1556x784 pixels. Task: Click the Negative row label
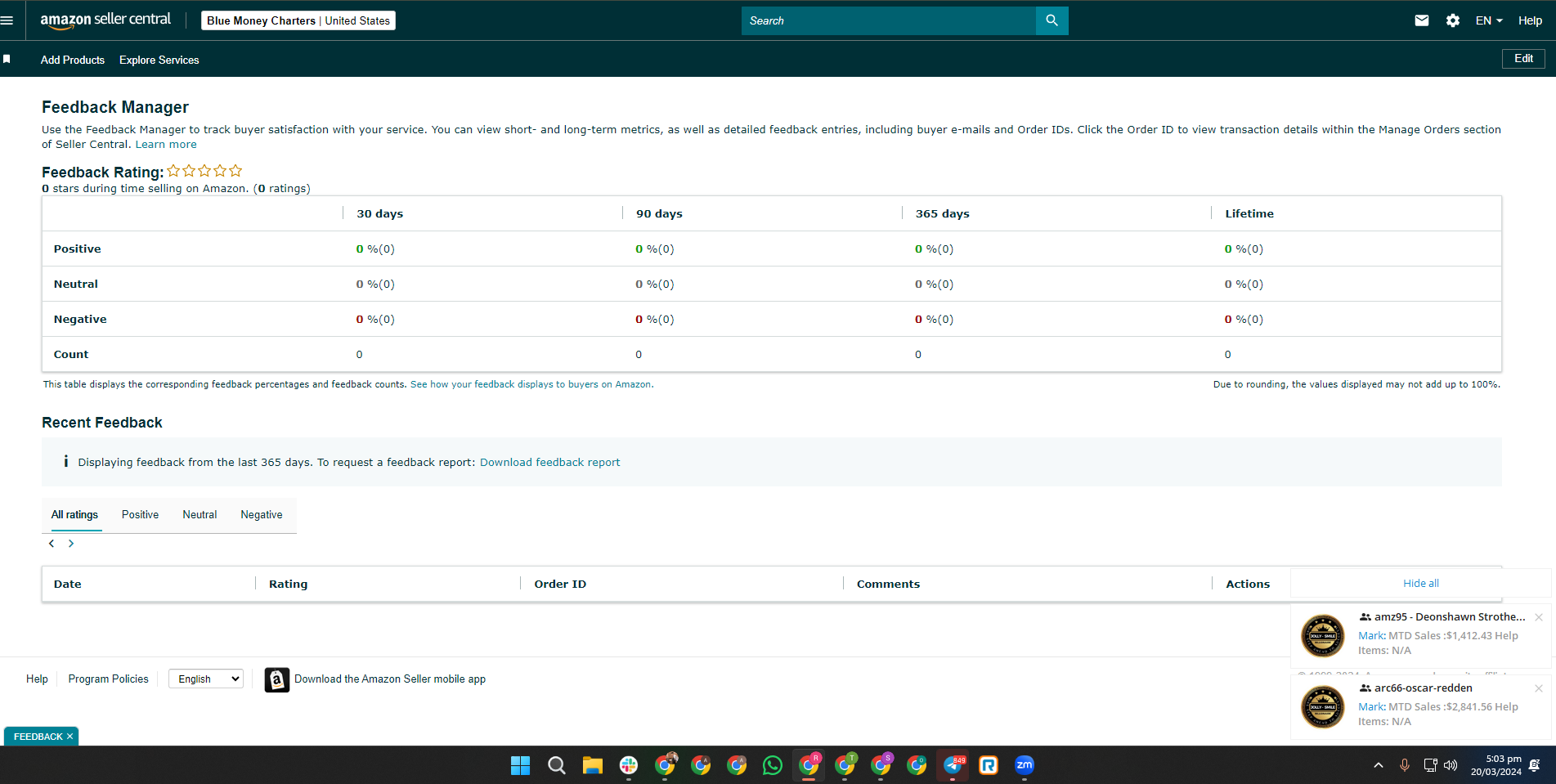pos(80,320)
